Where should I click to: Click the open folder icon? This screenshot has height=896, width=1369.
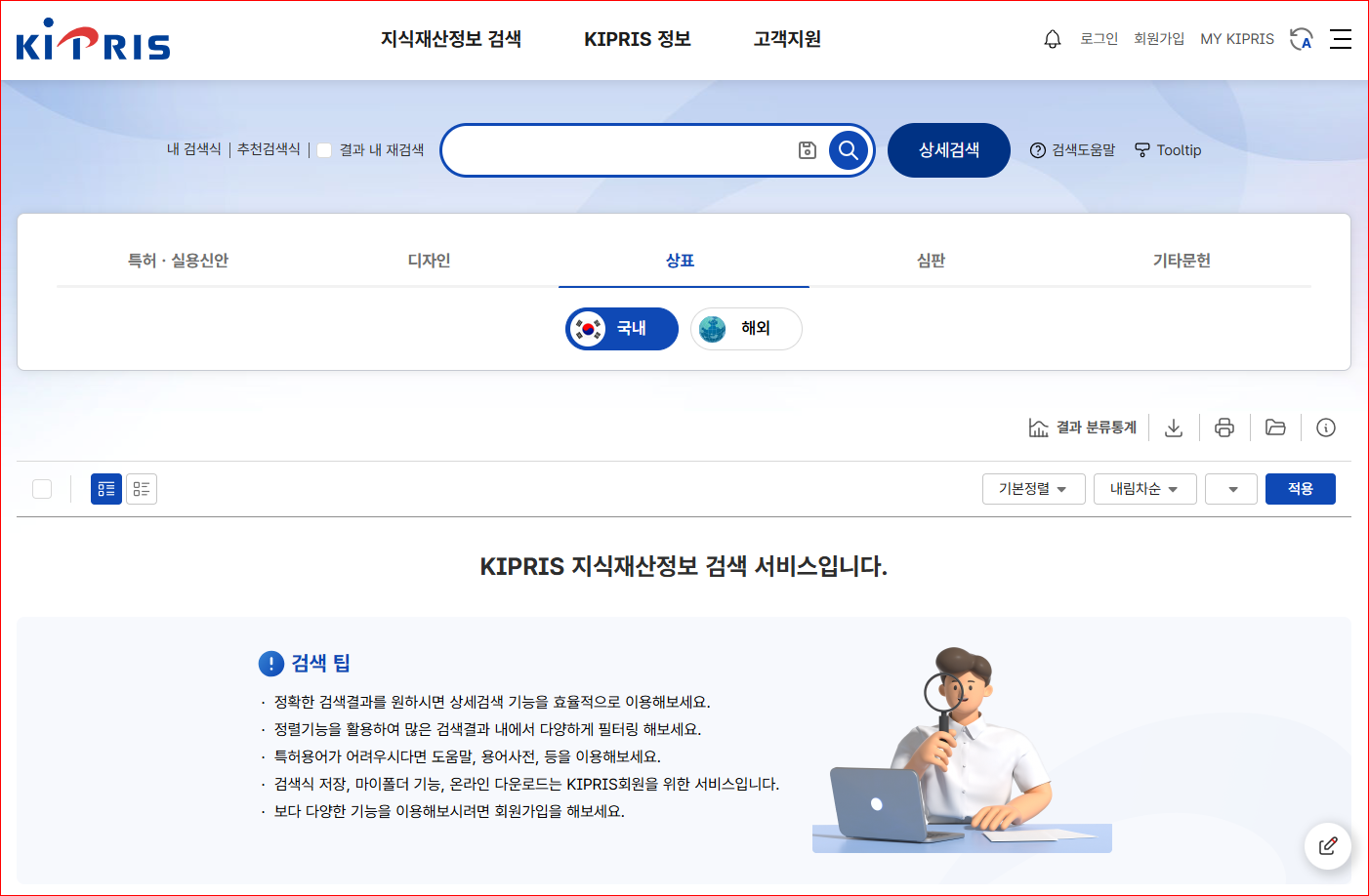pos(1275,428)
